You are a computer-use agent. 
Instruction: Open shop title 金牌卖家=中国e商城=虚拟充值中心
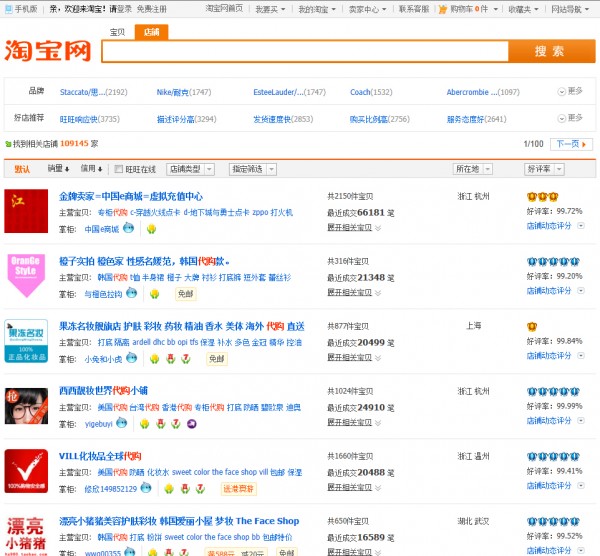[131, 197]
